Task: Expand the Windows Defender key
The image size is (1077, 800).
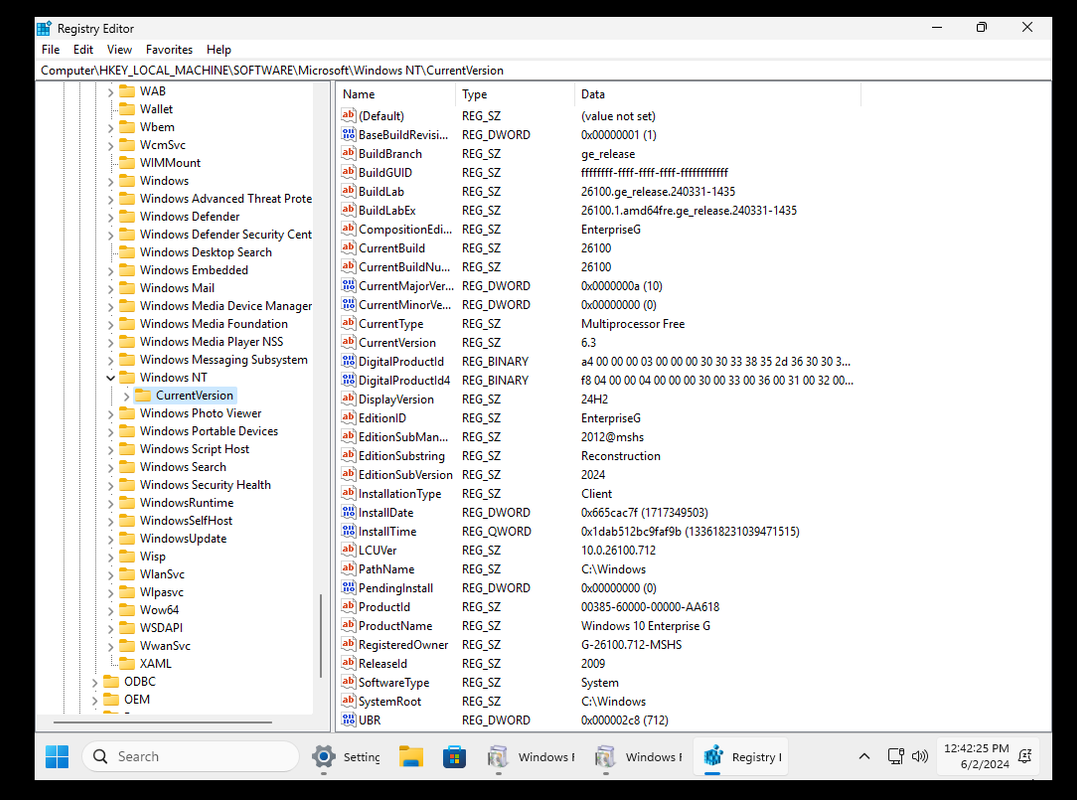Action: [111, 217]
